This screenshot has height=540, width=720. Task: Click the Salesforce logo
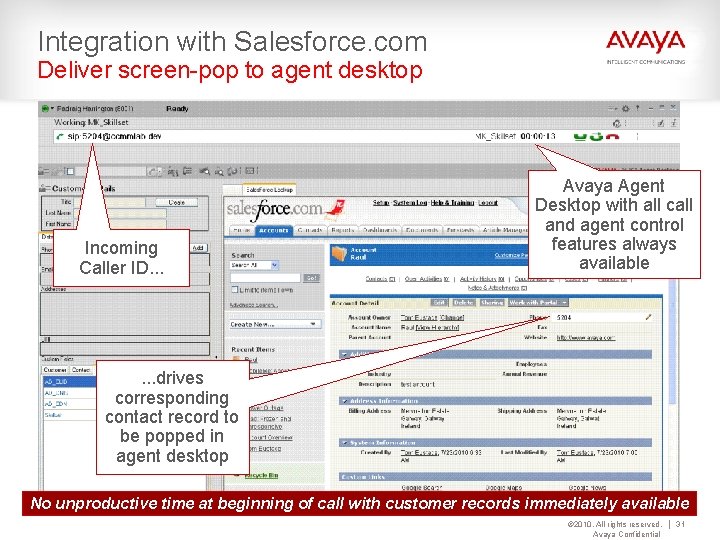pos(285,210)
